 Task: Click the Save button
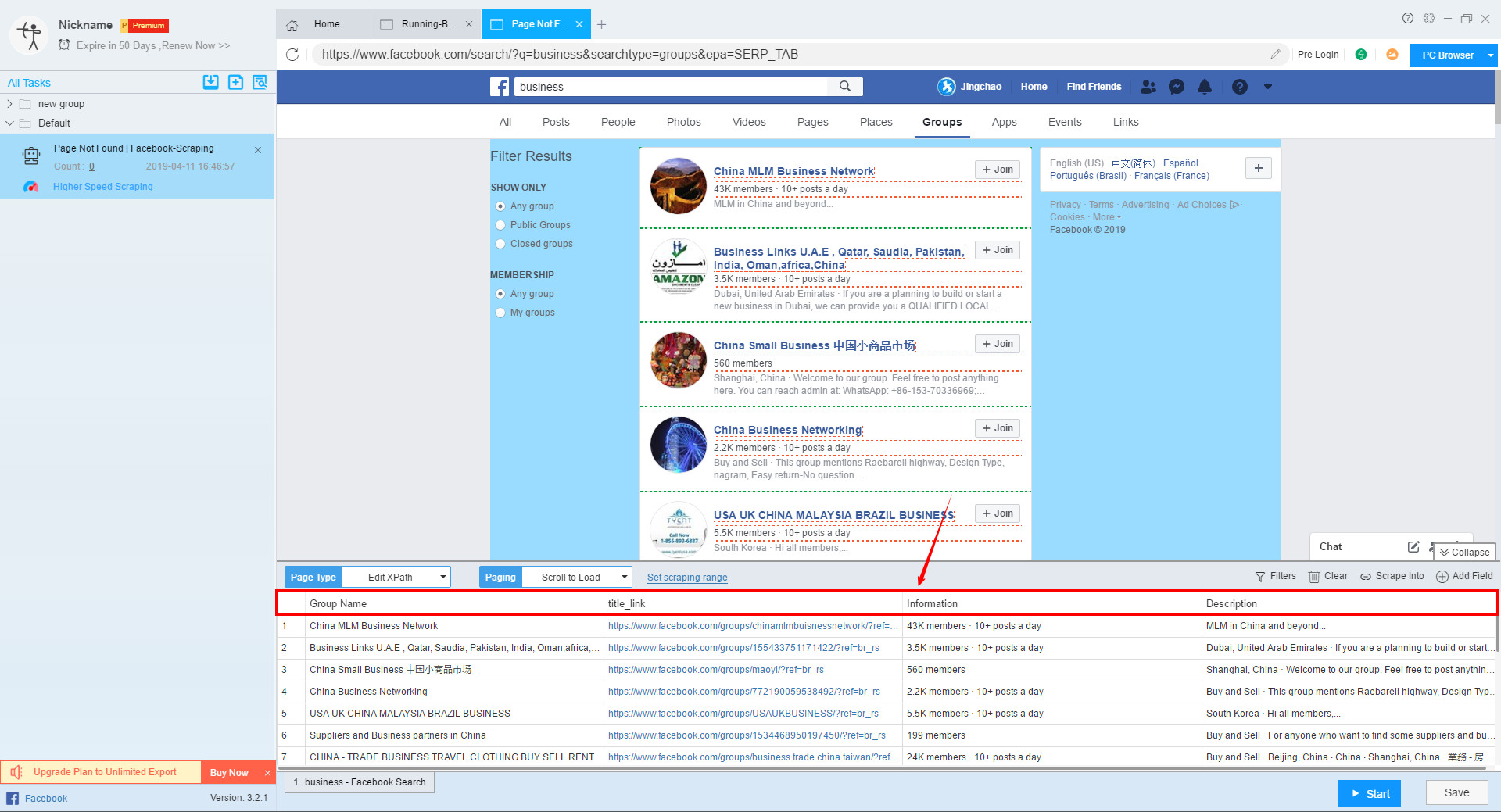pos(1456,792)
